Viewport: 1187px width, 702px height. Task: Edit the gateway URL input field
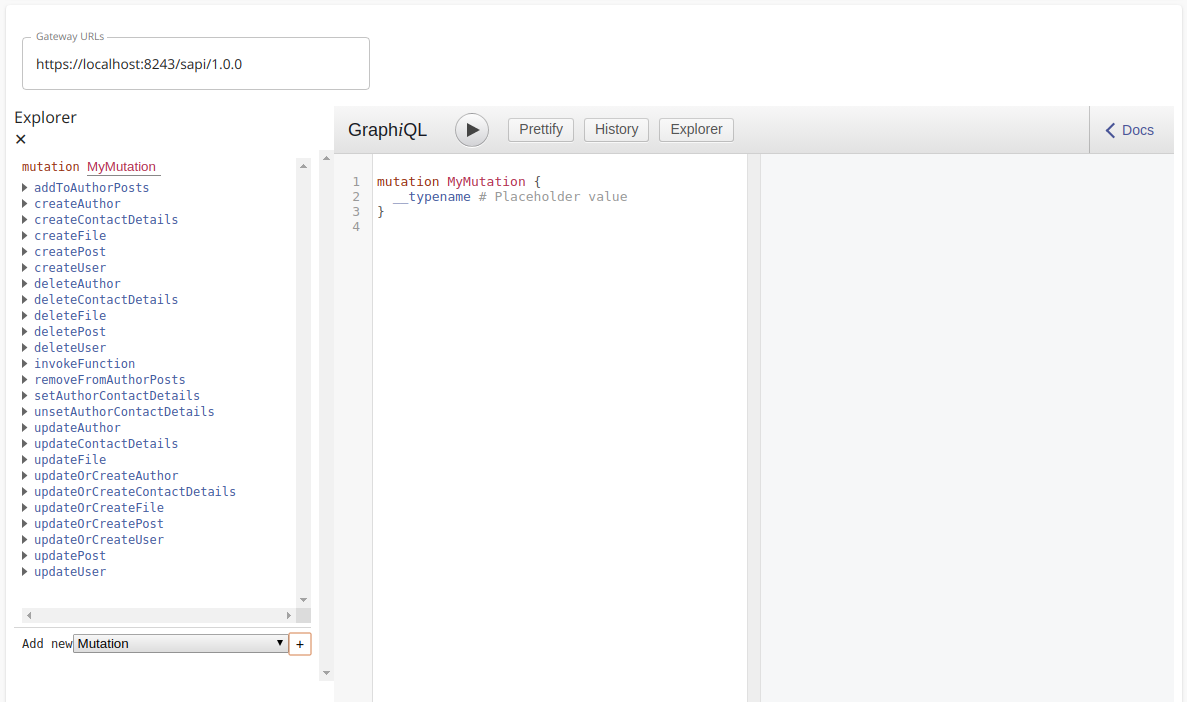[196, 64]
